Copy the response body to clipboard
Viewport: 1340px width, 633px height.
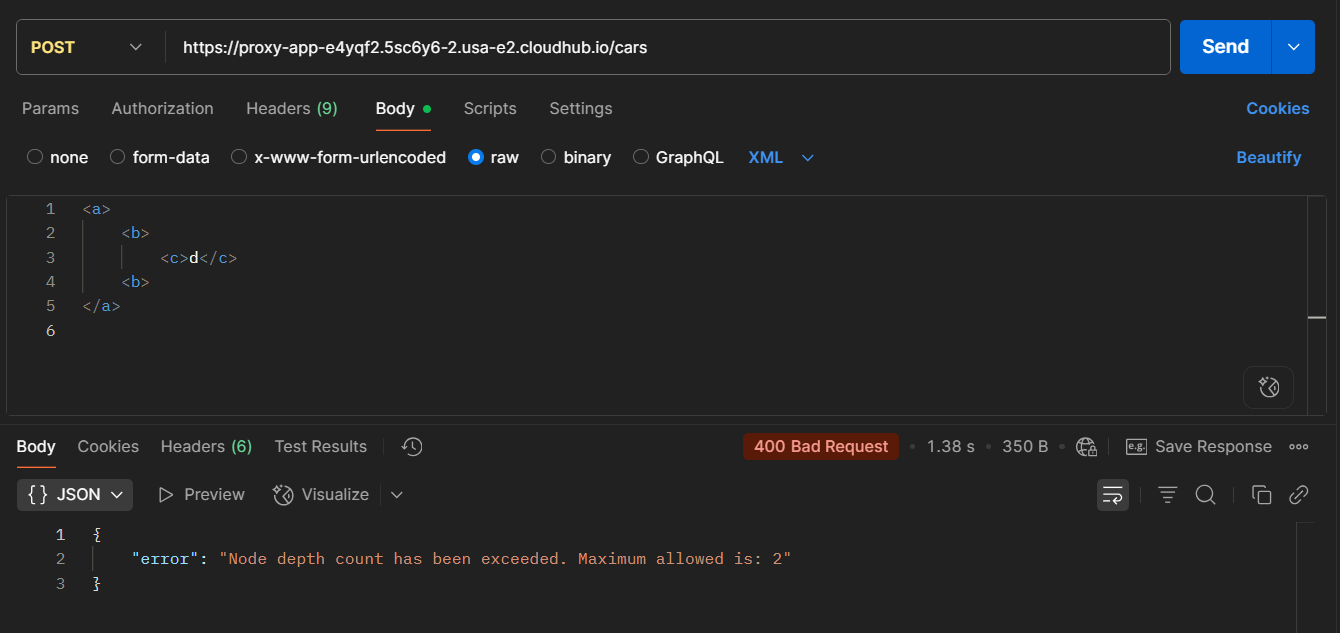[1261, 494]
